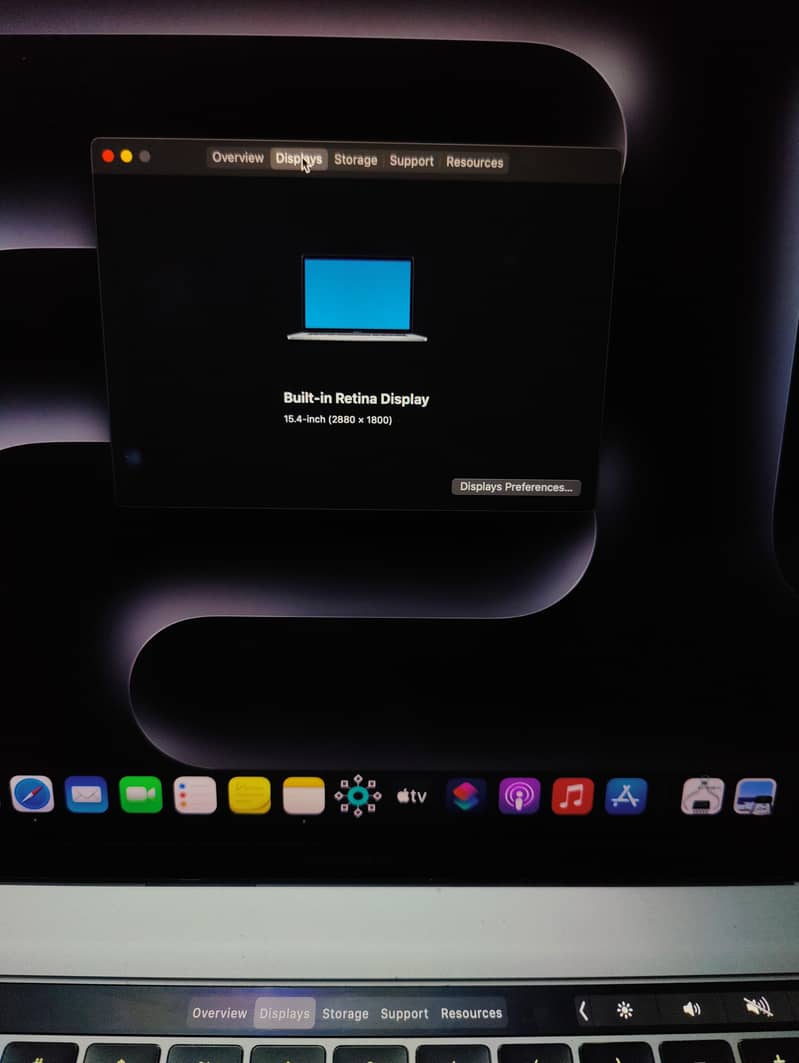Open the Shortcuts app icon

pyautogui.click(x=466, y=796)
